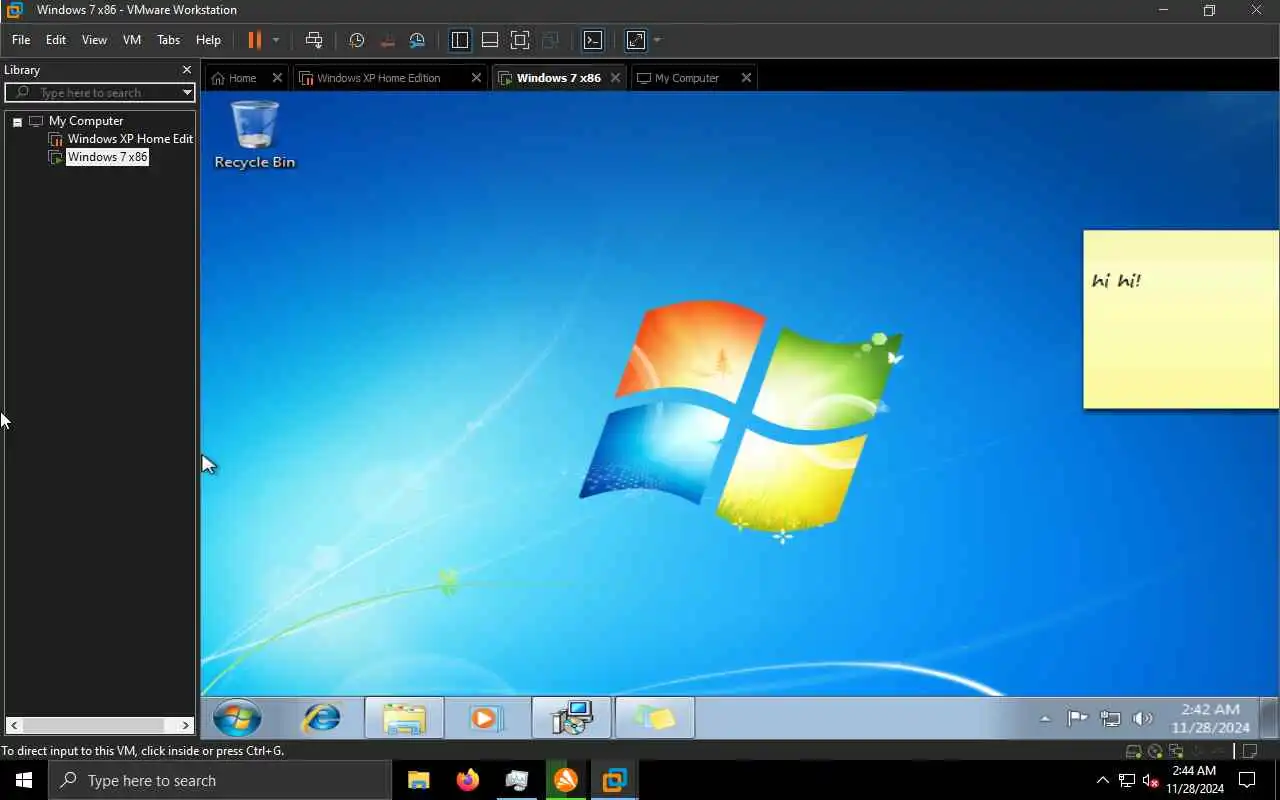The height and width of the screenshot is (800, 1280).
Task: Open the Tabs menu
Action: point(169,40)
